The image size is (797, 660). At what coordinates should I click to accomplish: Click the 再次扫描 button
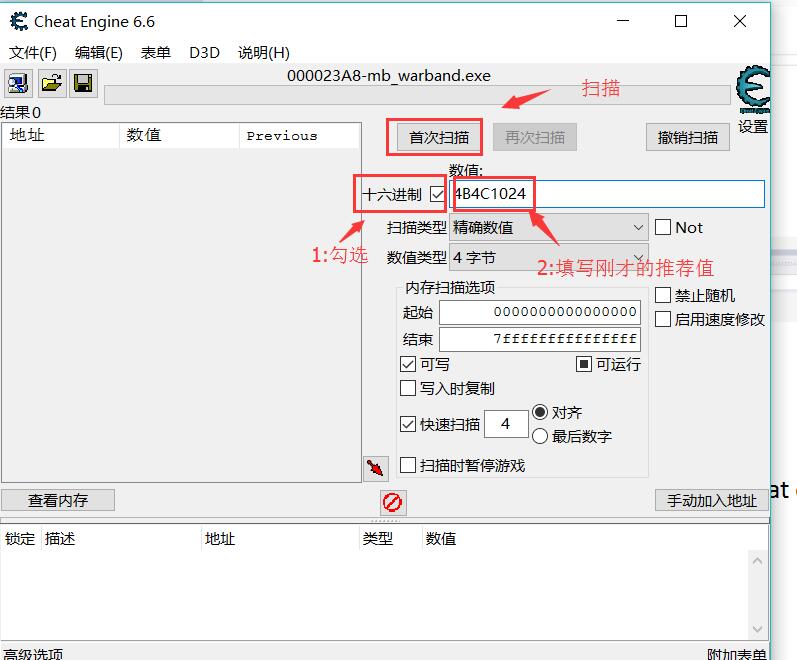(535, 137)
